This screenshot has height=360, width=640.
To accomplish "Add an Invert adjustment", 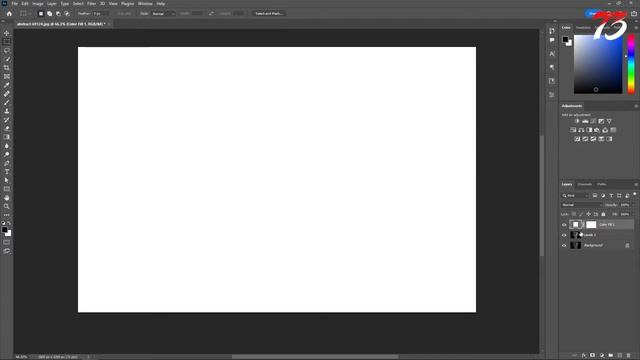I will click(577, 139).
